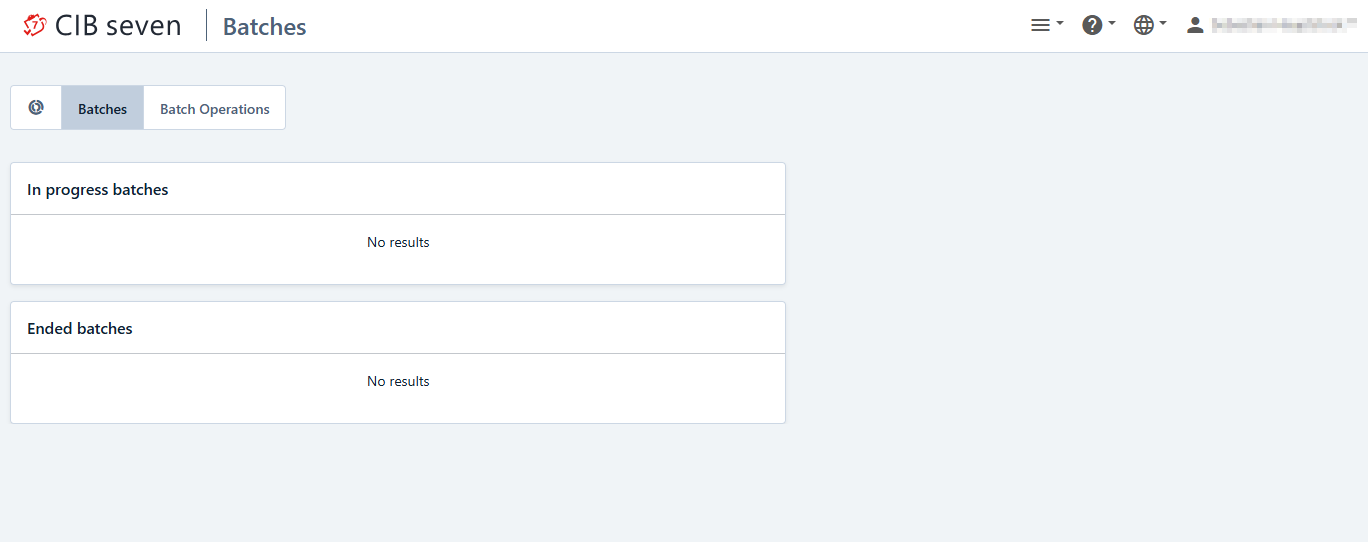Click the Batches page title in header
1368x542 pixels.
point(265,27)
